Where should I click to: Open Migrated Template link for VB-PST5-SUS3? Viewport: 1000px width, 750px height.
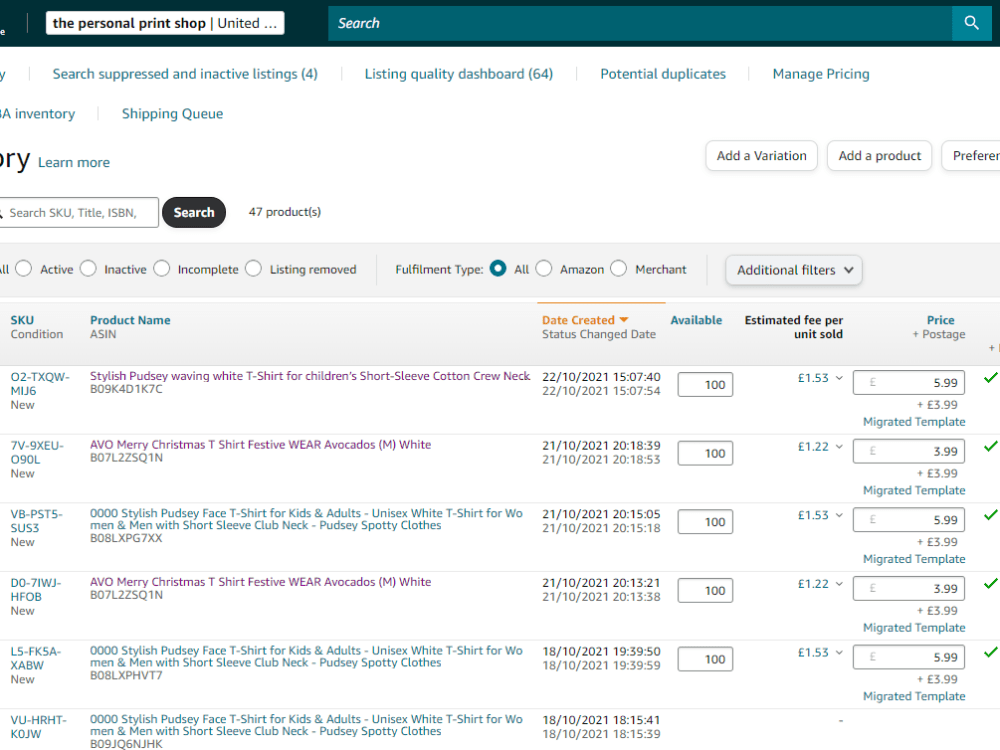(914, 559)
